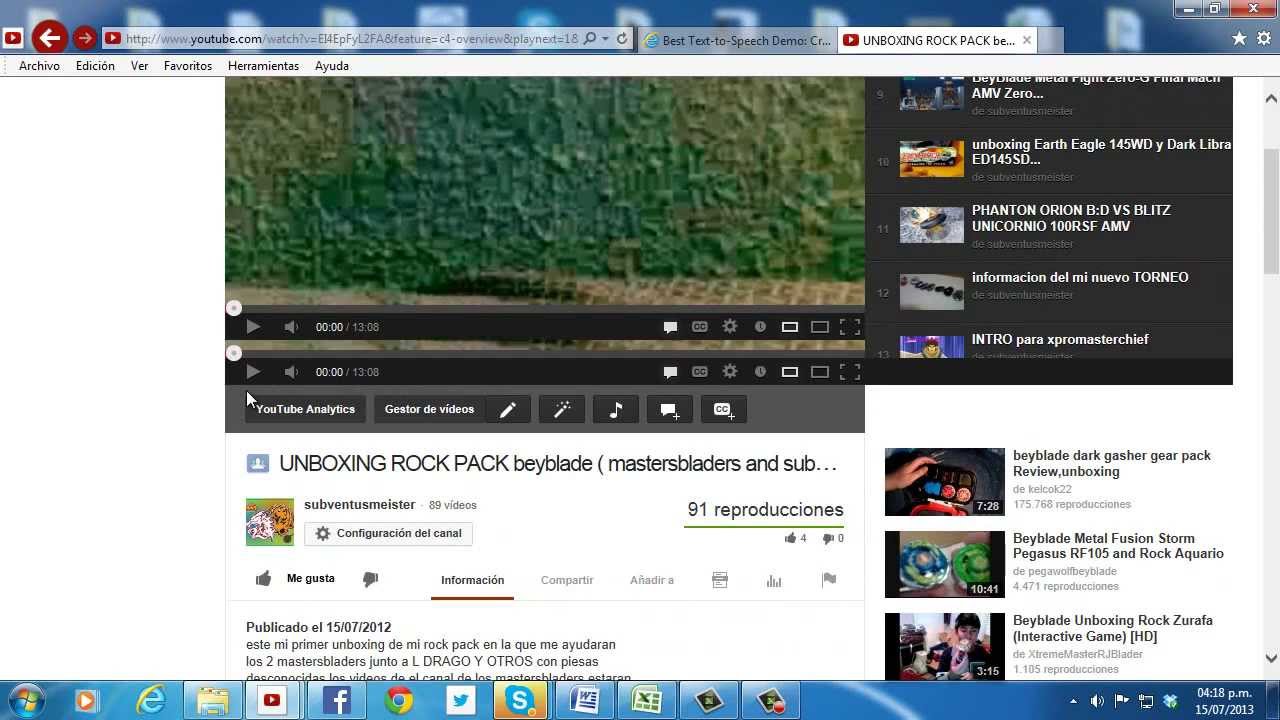The height and width of the screenshot is (720, 1280).
Task: Open the video statistics bar chart icon
Action: (x=774, y=580)
